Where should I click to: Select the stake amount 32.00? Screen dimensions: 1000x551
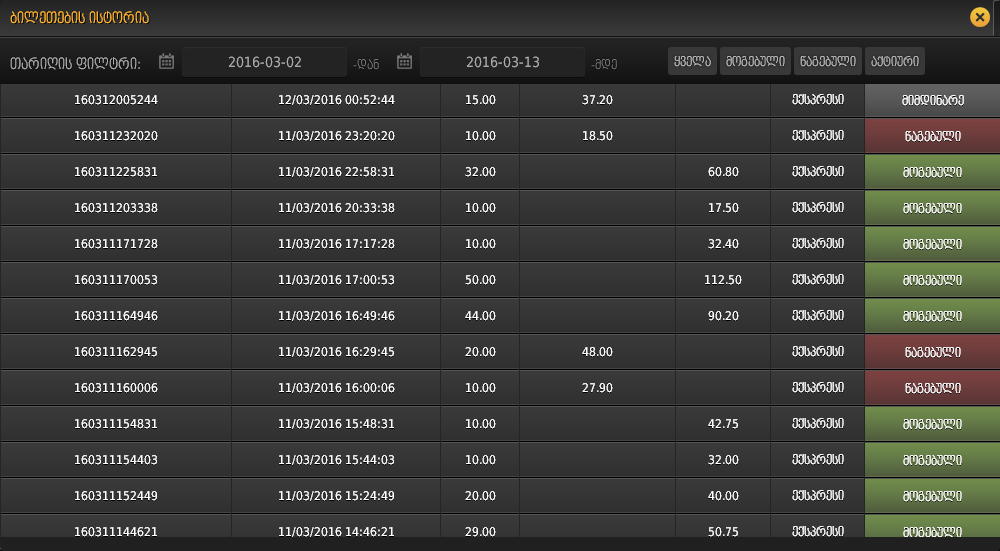coord(480,172)
